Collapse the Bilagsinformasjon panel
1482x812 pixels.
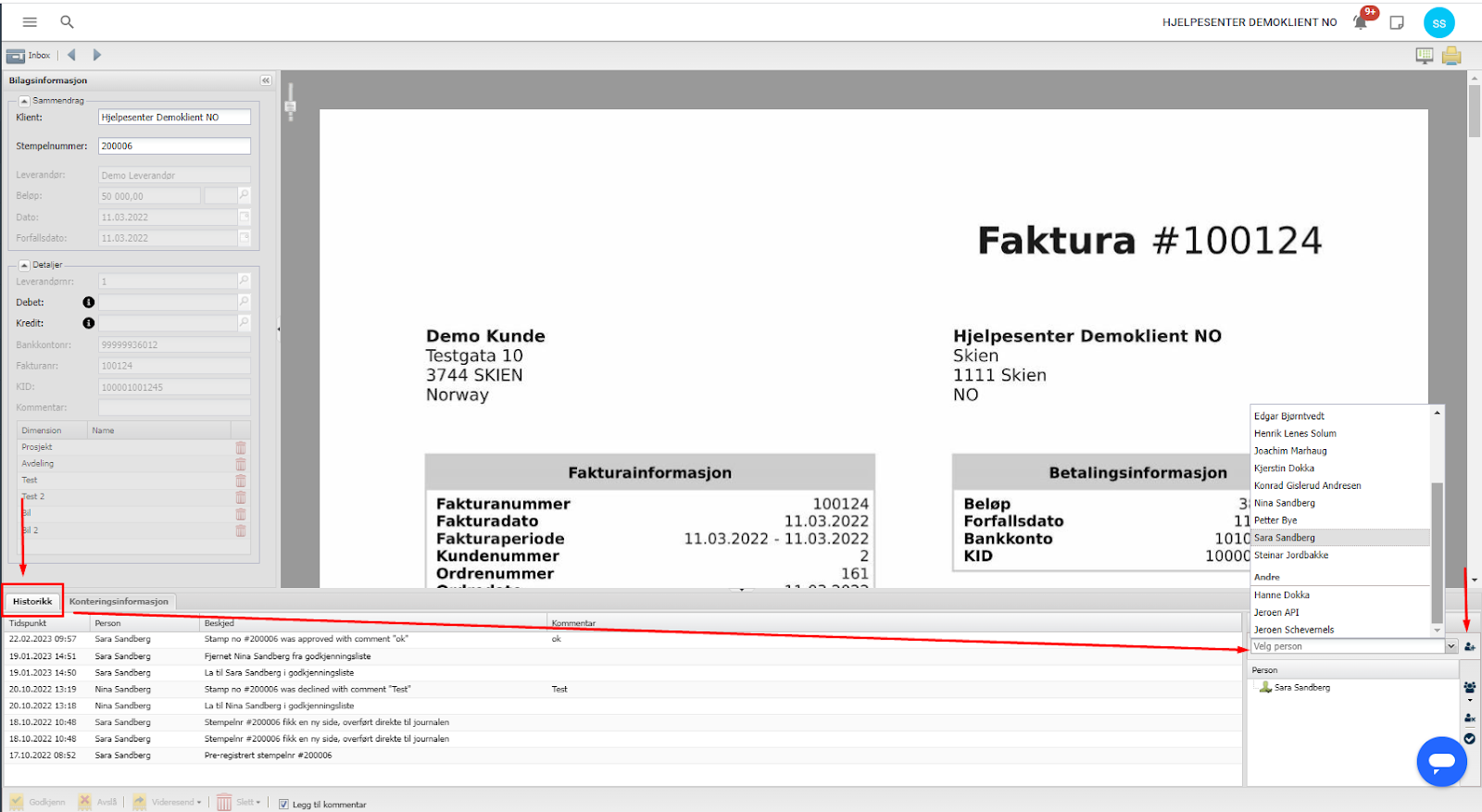click(266, 81)
